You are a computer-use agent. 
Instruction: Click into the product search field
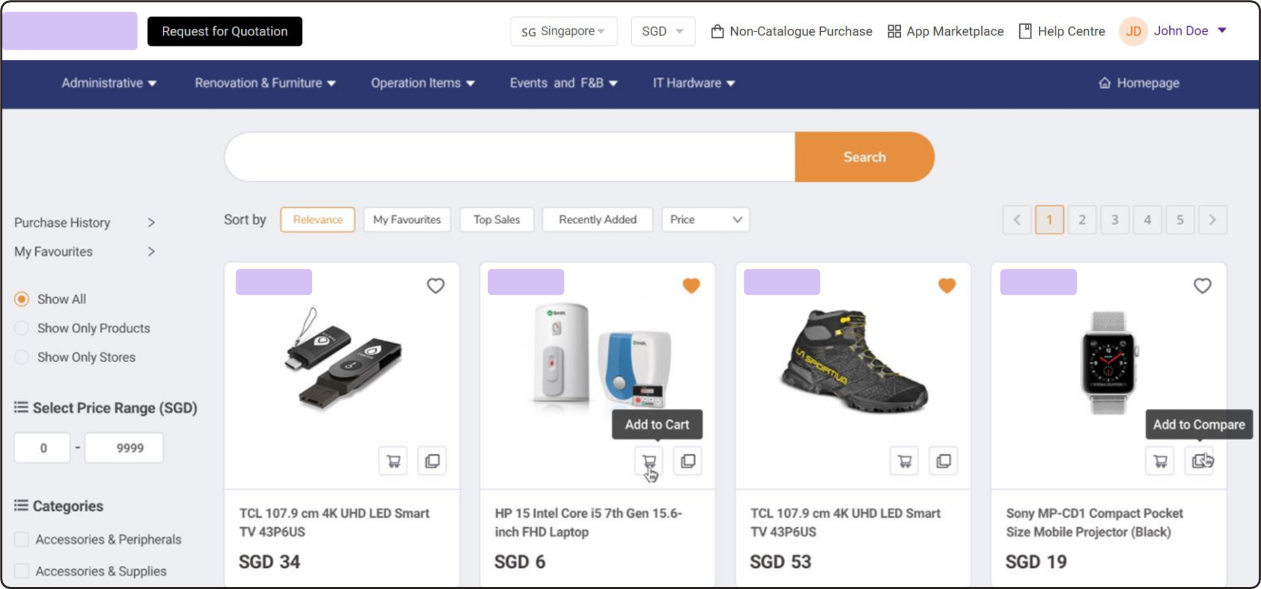[510, 157]
